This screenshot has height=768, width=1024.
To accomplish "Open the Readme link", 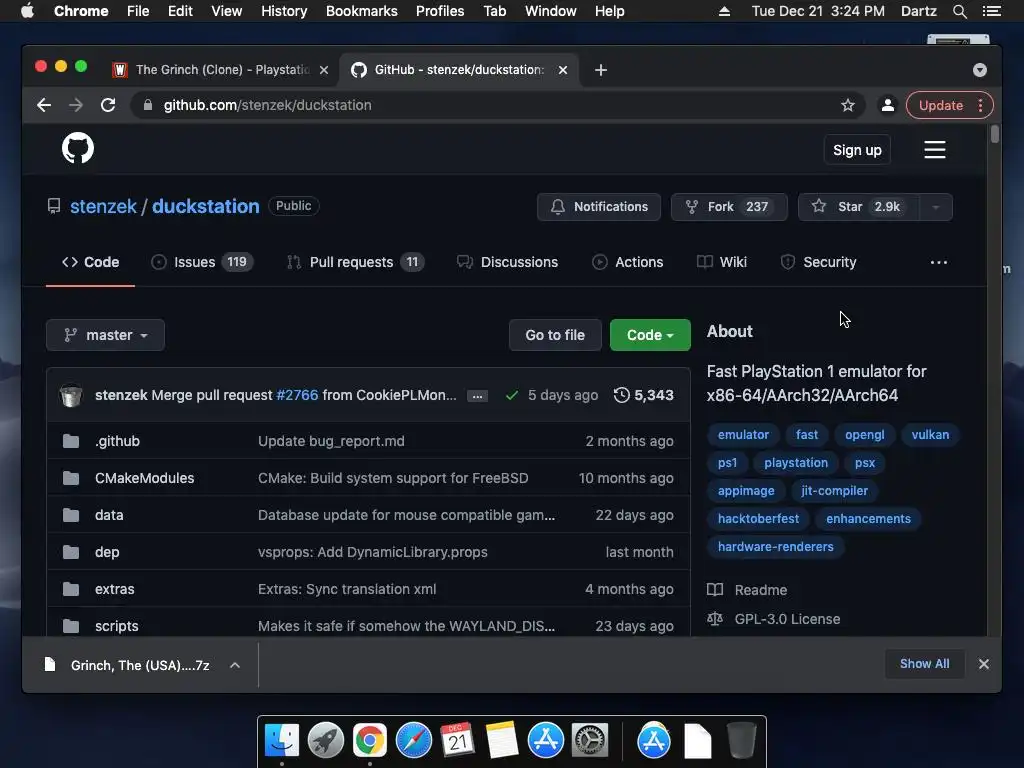I will point(760,590).
